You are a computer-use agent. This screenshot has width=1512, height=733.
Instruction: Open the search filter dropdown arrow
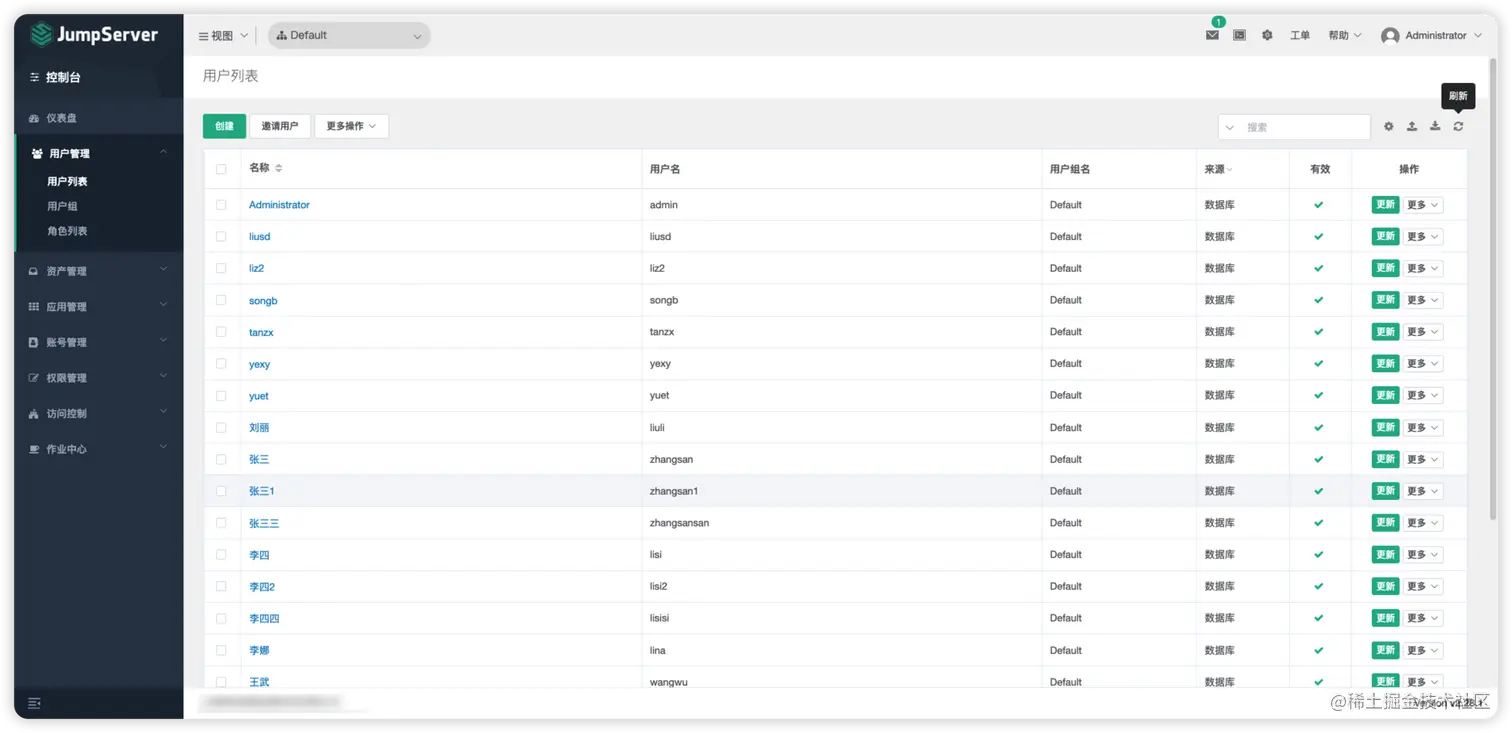click(1230, 127)
